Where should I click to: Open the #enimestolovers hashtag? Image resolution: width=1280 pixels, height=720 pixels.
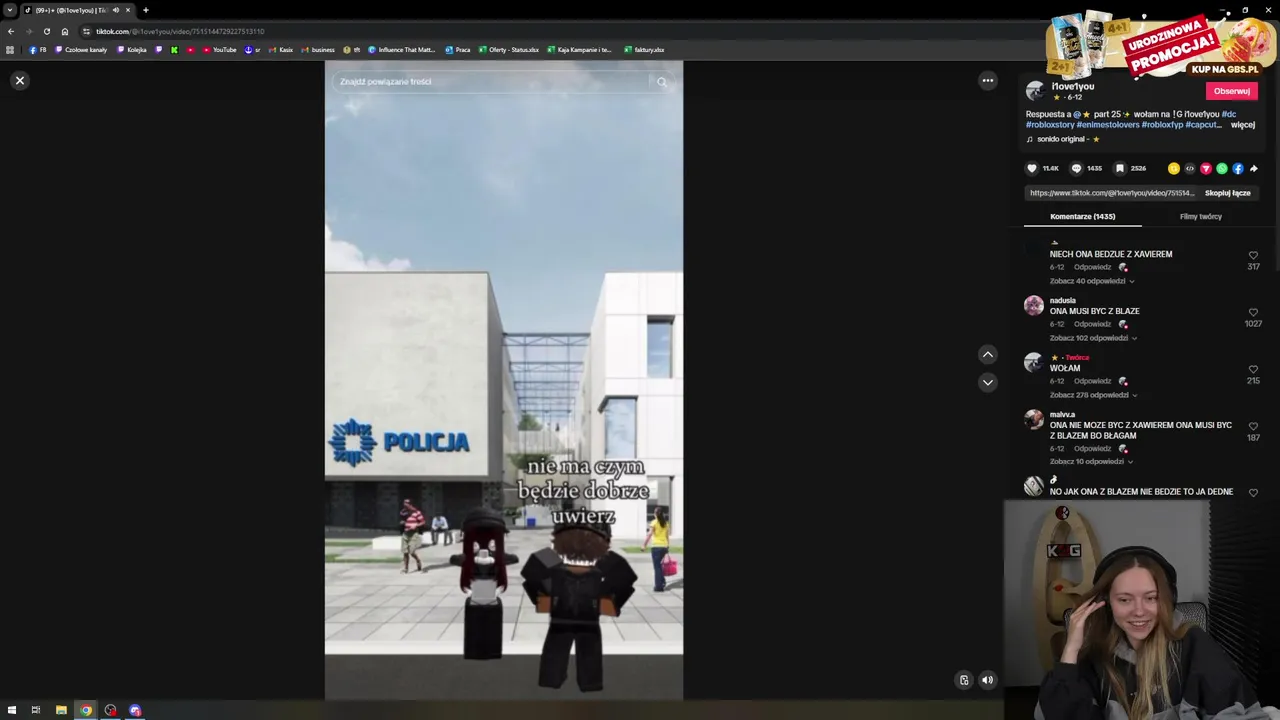coord(1108,125)
